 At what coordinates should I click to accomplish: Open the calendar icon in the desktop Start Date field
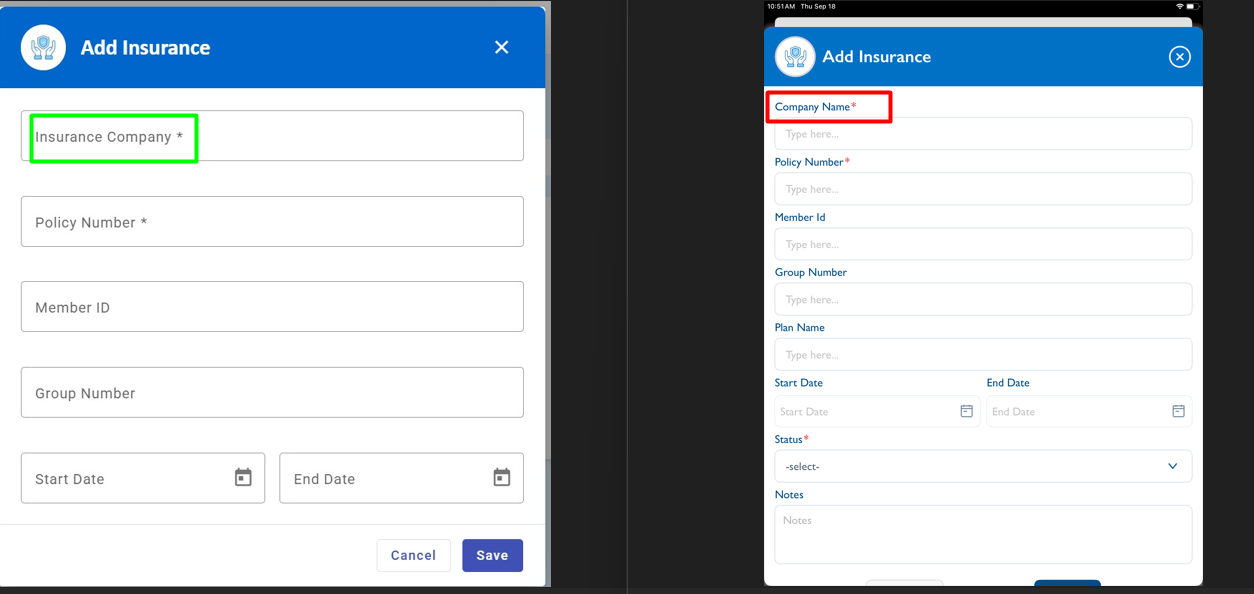243,478
